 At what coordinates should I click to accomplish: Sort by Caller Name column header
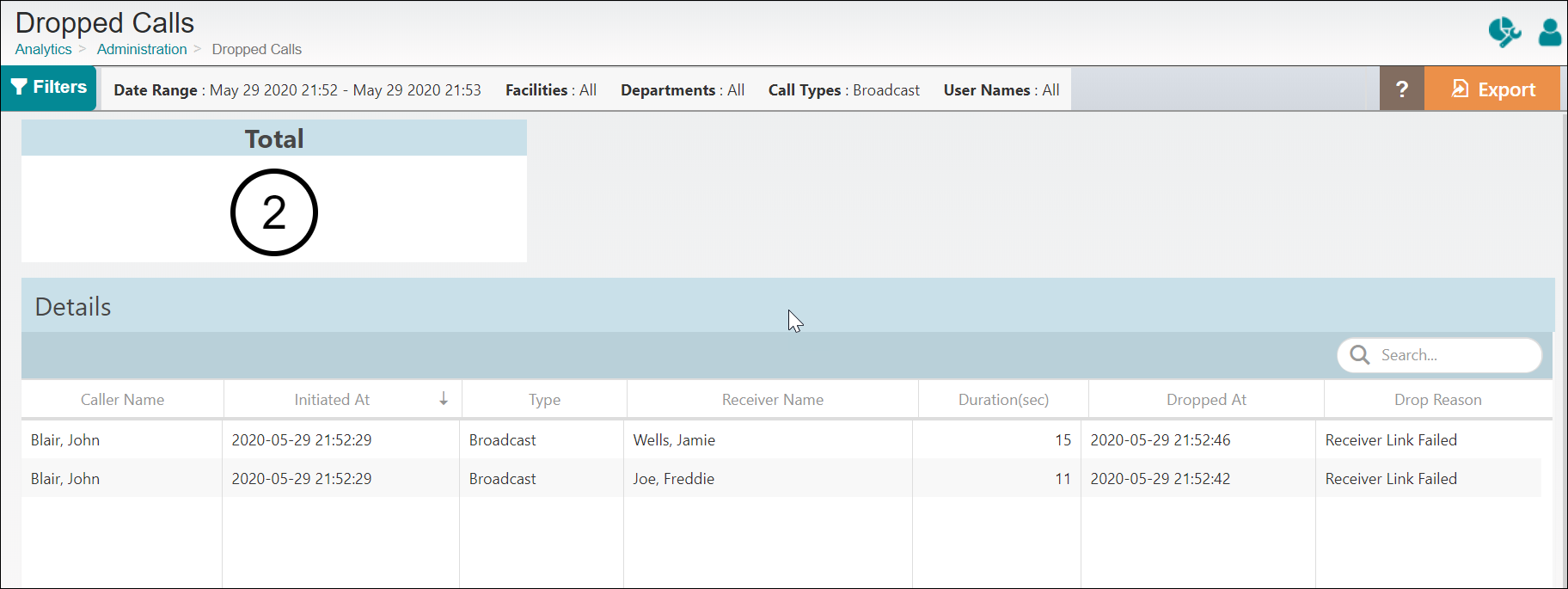point(122,400)
